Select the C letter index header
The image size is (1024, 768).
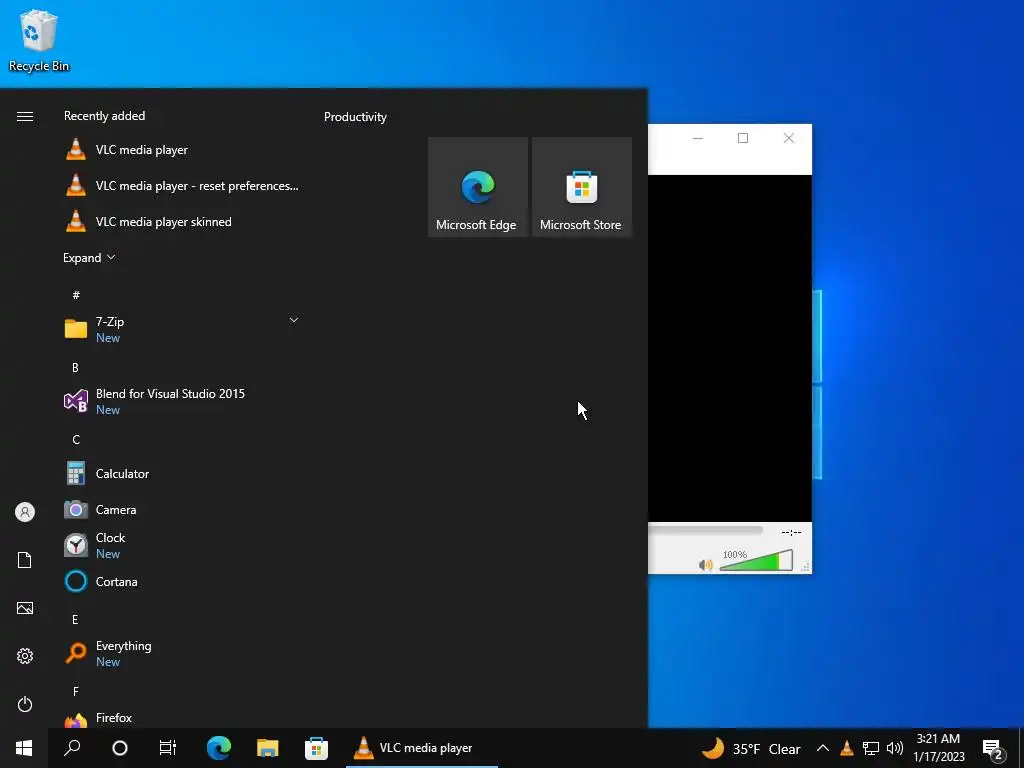(x=76, y=440)
